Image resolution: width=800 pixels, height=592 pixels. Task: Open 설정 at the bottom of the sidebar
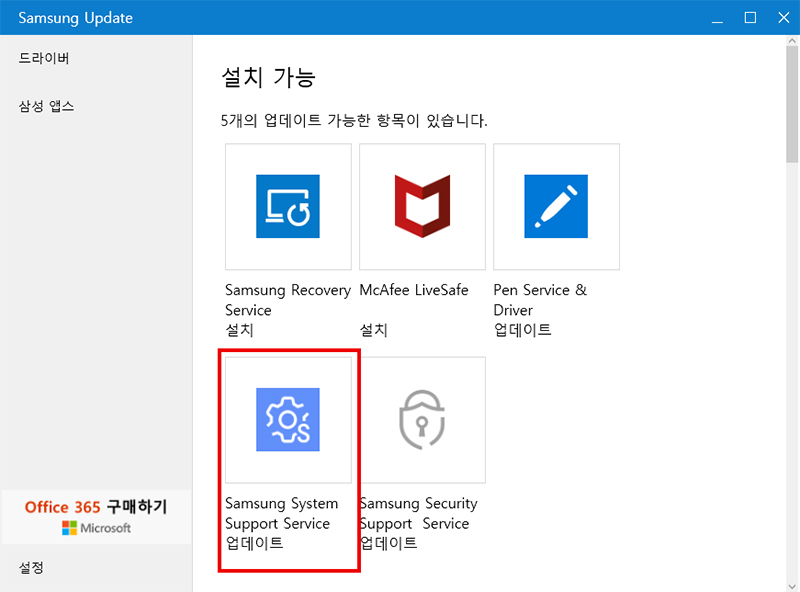[x=31, y=568]
